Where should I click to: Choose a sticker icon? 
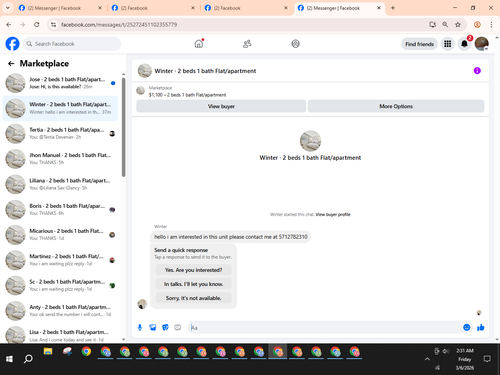(x=165, y=327)
